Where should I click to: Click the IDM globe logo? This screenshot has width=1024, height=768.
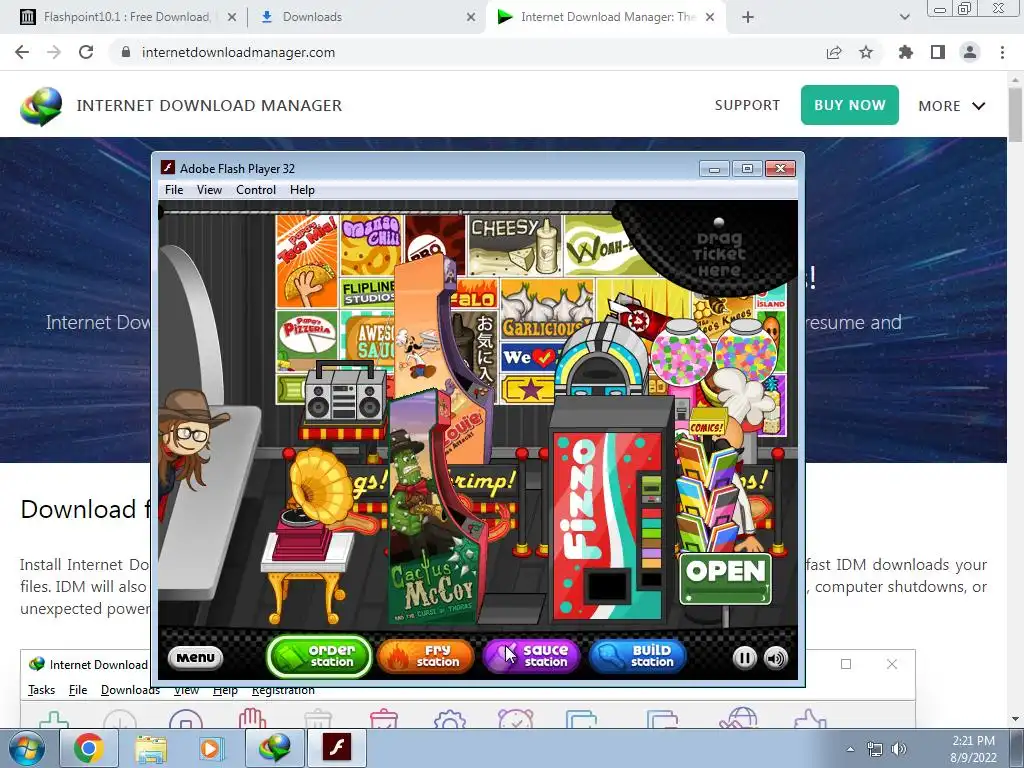point(40,106)
